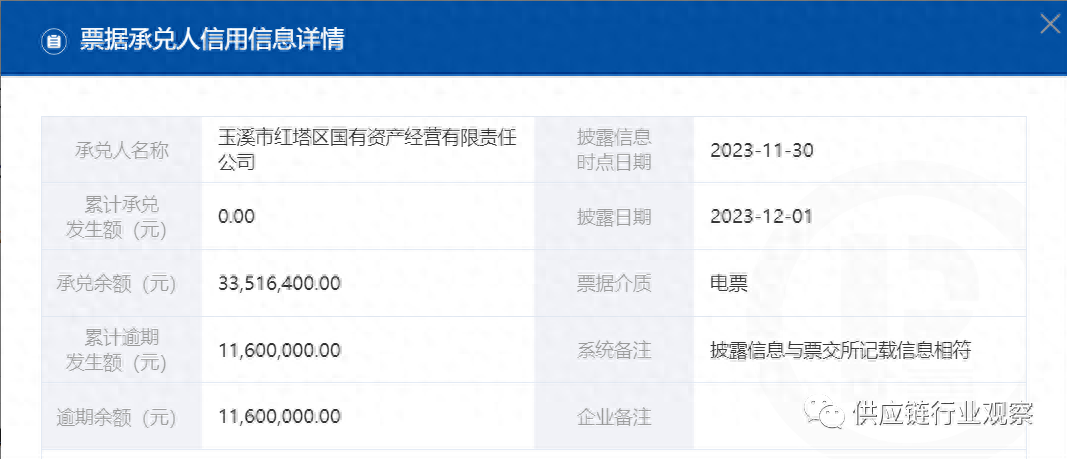This screenshot has height=460, width=1068.
Task: Select the acceptor company name text
Action: (367, 150)
